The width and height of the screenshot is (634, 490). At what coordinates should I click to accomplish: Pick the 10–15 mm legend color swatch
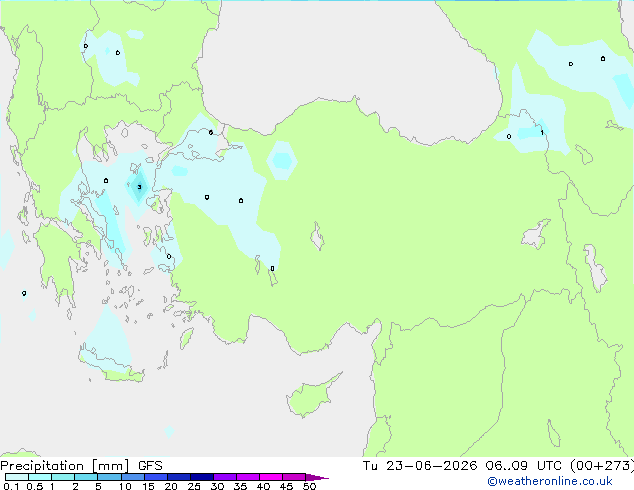tap(133, 477)
